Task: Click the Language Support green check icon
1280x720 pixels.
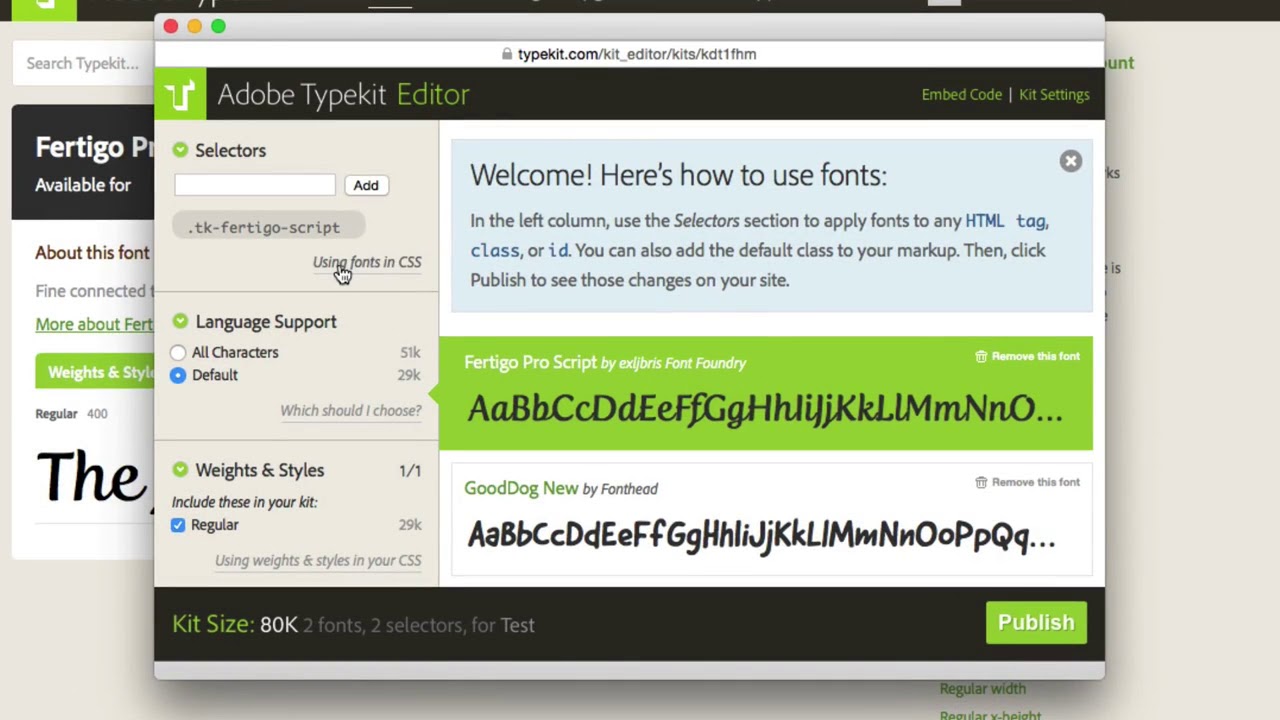Action: point(180,321)
